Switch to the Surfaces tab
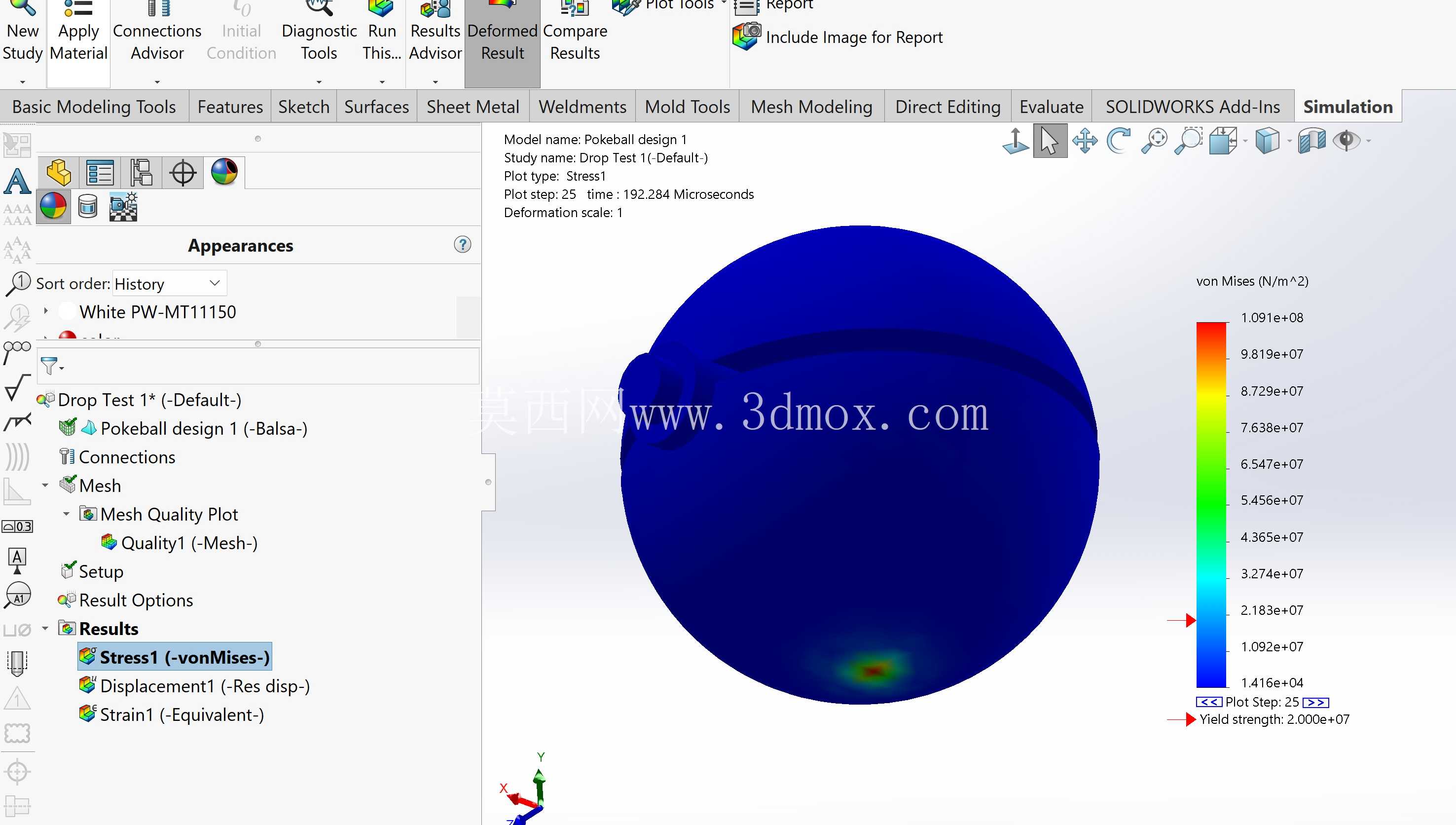The image size is (1456, 825). point(377,107)
